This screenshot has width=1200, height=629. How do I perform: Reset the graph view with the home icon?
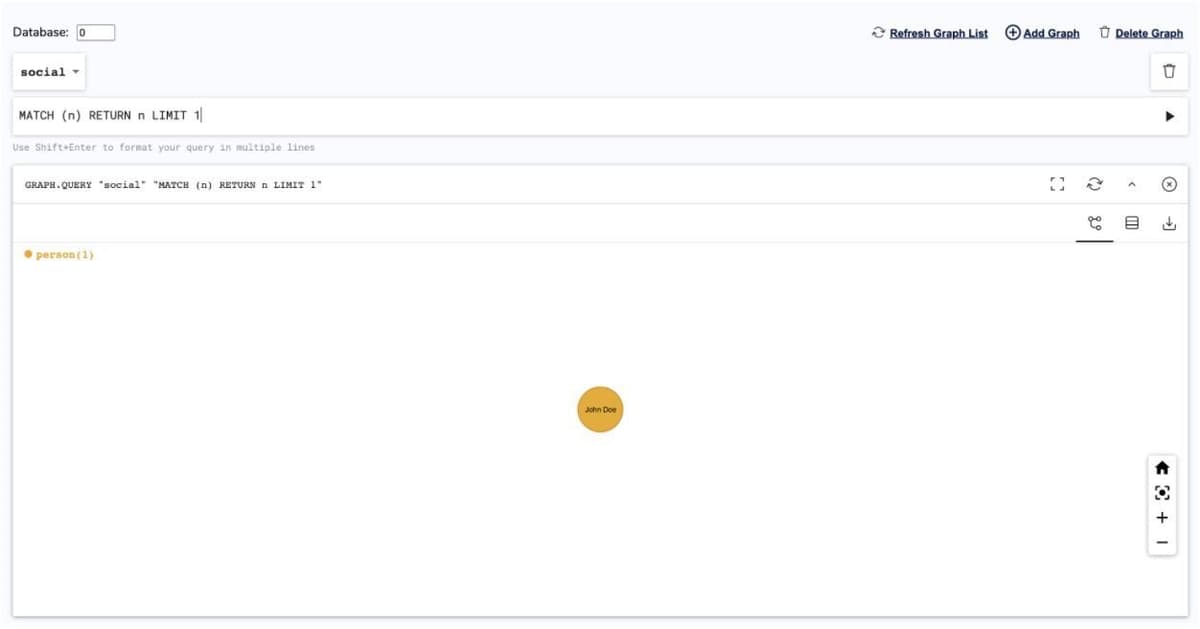1161,468
